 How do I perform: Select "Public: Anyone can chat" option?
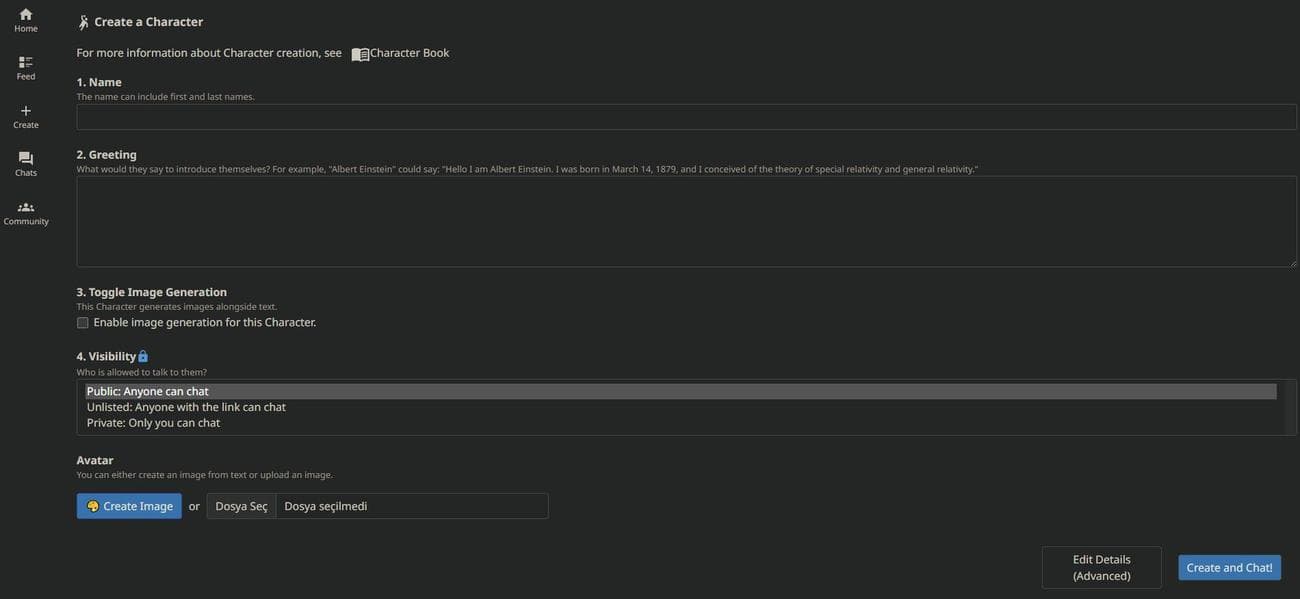coord(148,391)
